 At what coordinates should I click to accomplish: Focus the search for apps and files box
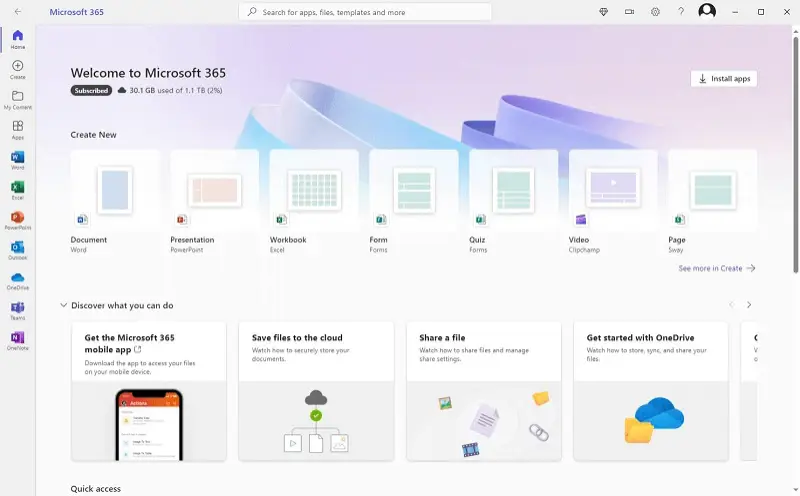click(x=365, y=12)
